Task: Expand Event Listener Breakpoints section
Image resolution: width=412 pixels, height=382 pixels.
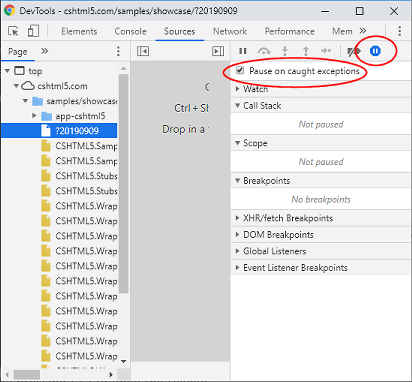Action: pos(320,268)
